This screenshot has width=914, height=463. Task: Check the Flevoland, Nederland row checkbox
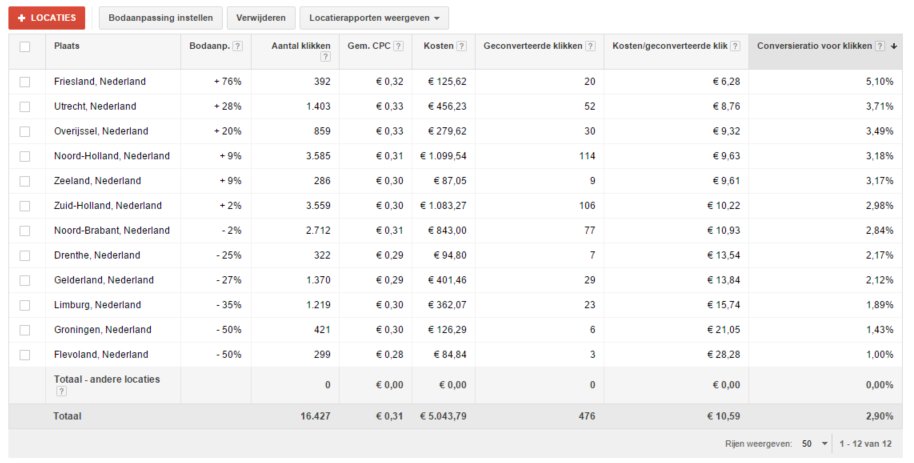[x=24, y=355]
